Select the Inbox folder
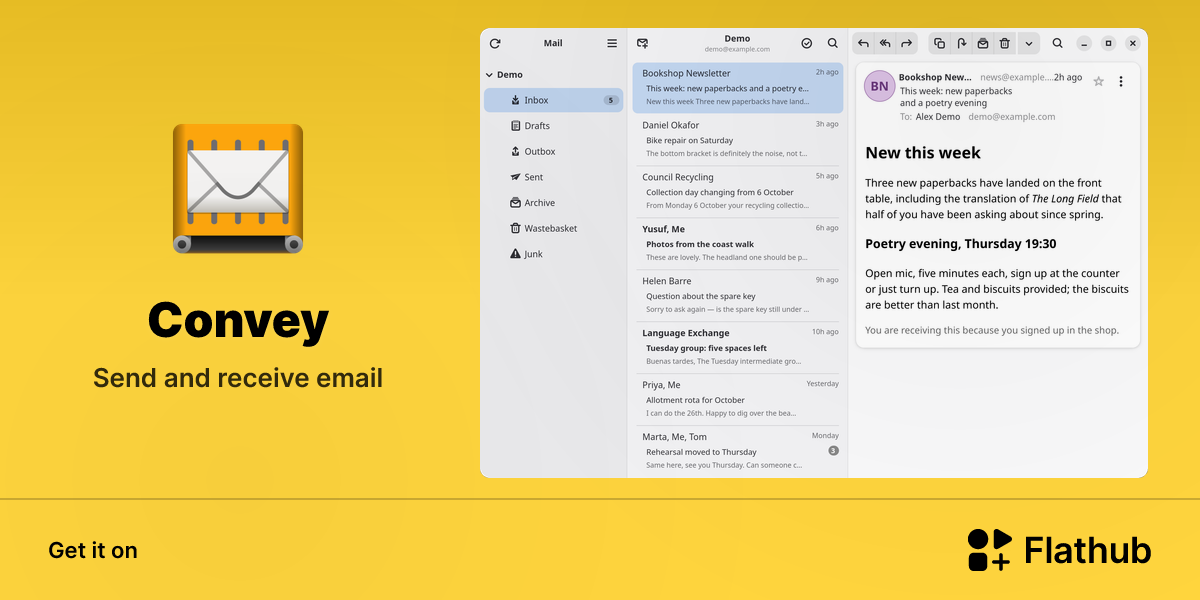 [x=553, y=100]
